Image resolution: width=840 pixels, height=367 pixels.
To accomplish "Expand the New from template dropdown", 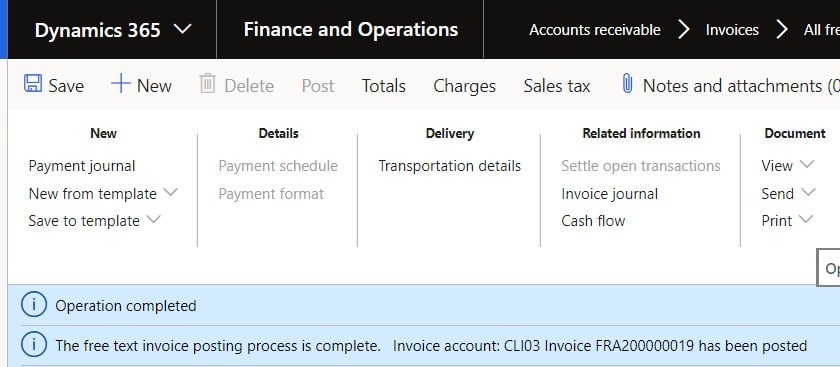I will tap(170, 192).
